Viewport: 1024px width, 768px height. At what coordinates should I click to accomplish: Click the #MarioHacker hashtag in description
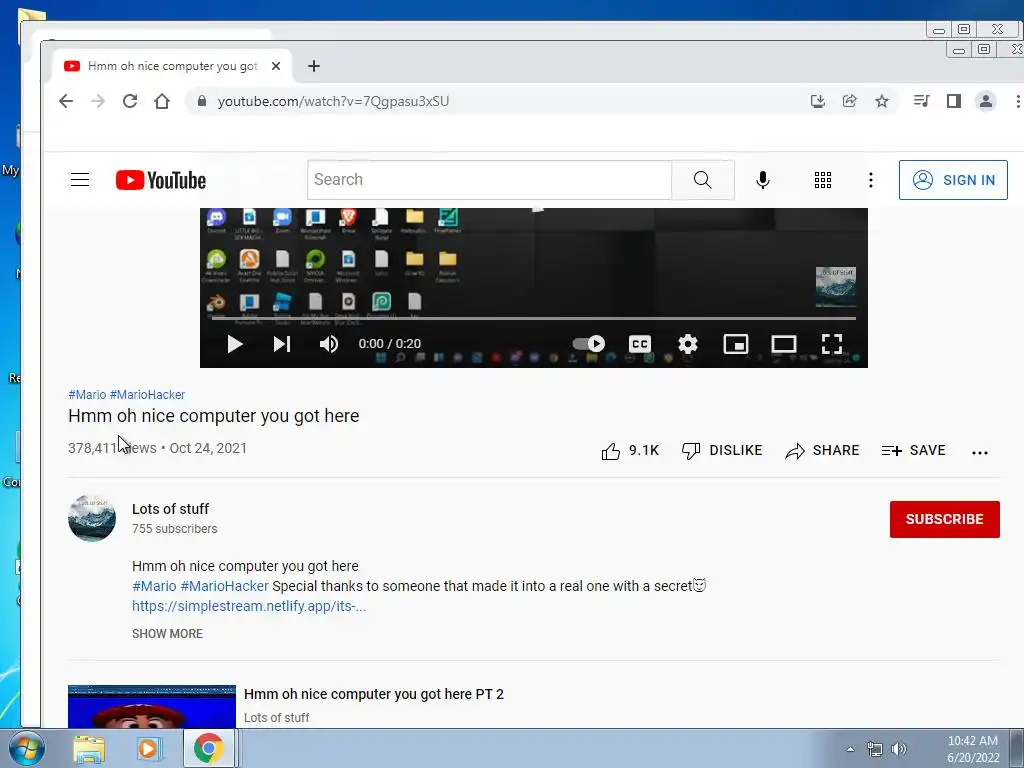225,586
